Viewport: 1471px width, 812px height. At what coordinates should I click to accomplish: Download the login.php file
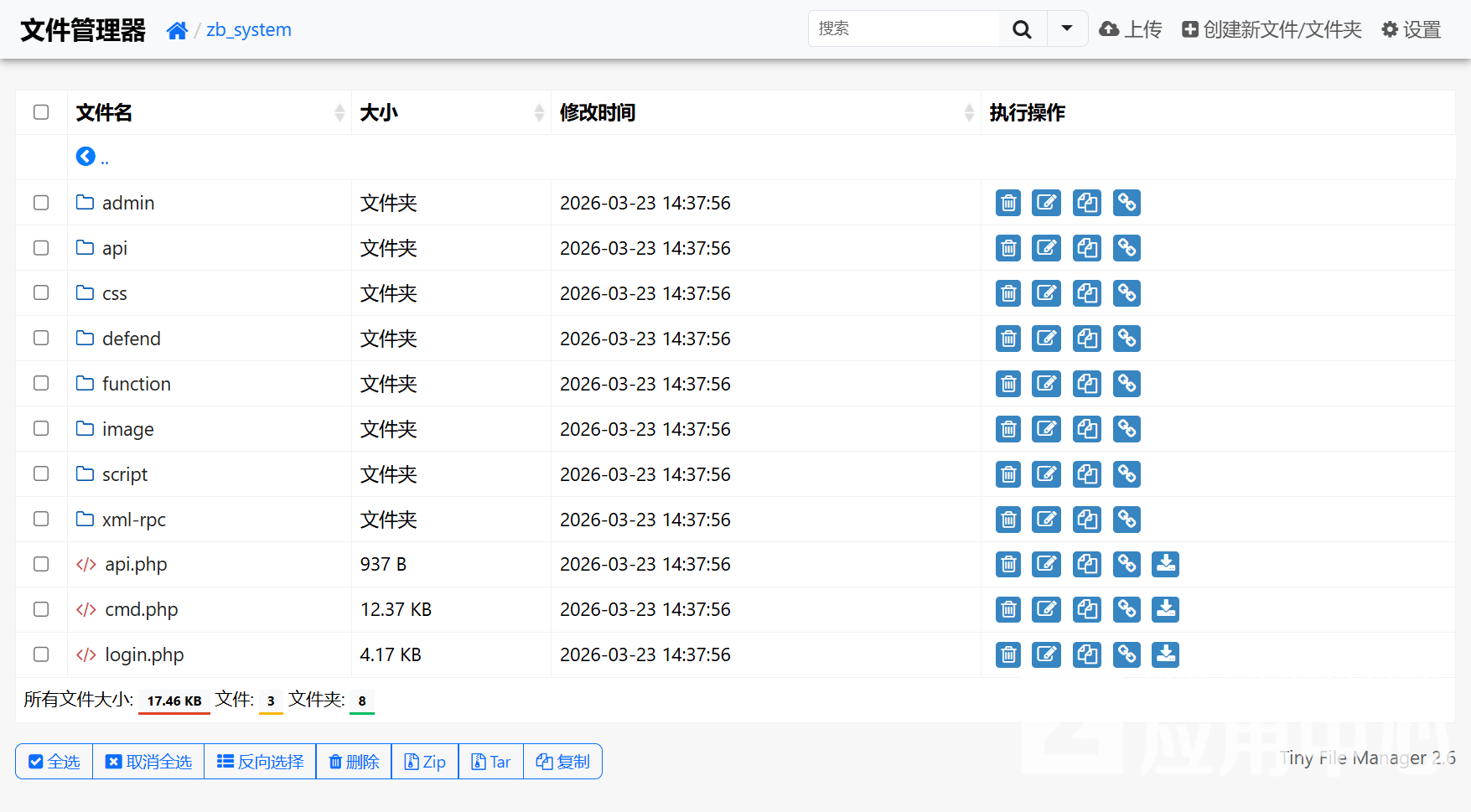pyautogui.click(x=1165, y=654)
